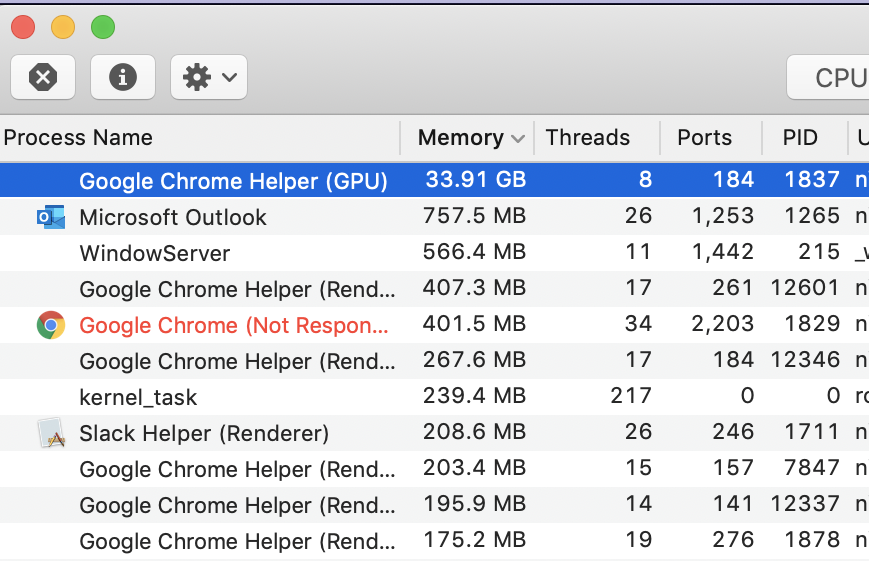Select Chrome Helper row using 407.3 MB
Screen dimensions: 869x561
click(434, 289)
